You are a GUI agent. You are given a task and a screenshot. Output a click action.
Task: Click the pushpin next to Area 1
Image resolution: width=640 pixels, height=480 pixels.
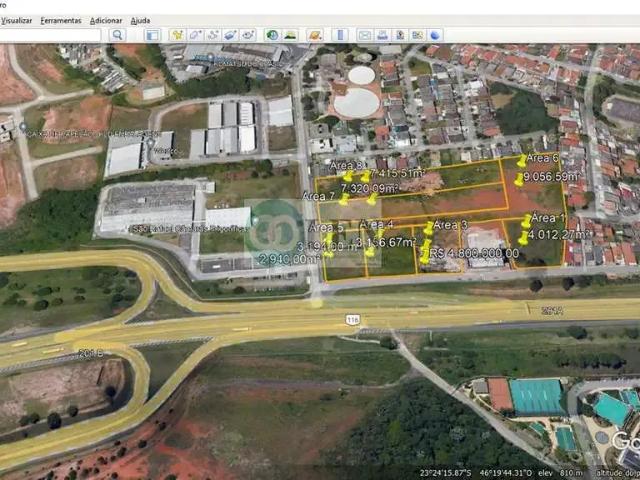click(526, 221)
